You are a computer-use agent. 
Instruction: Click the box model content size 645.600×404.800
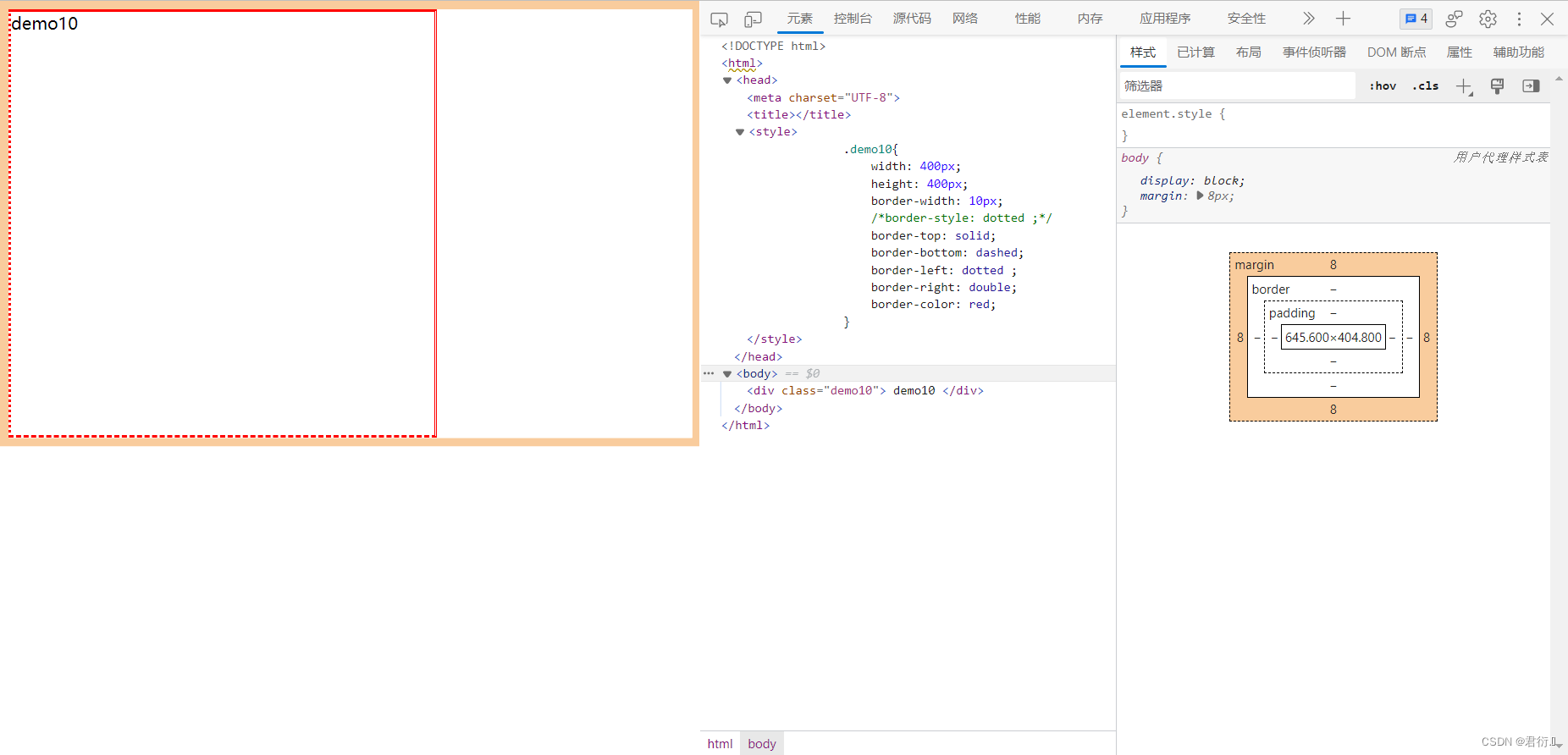1333,338
